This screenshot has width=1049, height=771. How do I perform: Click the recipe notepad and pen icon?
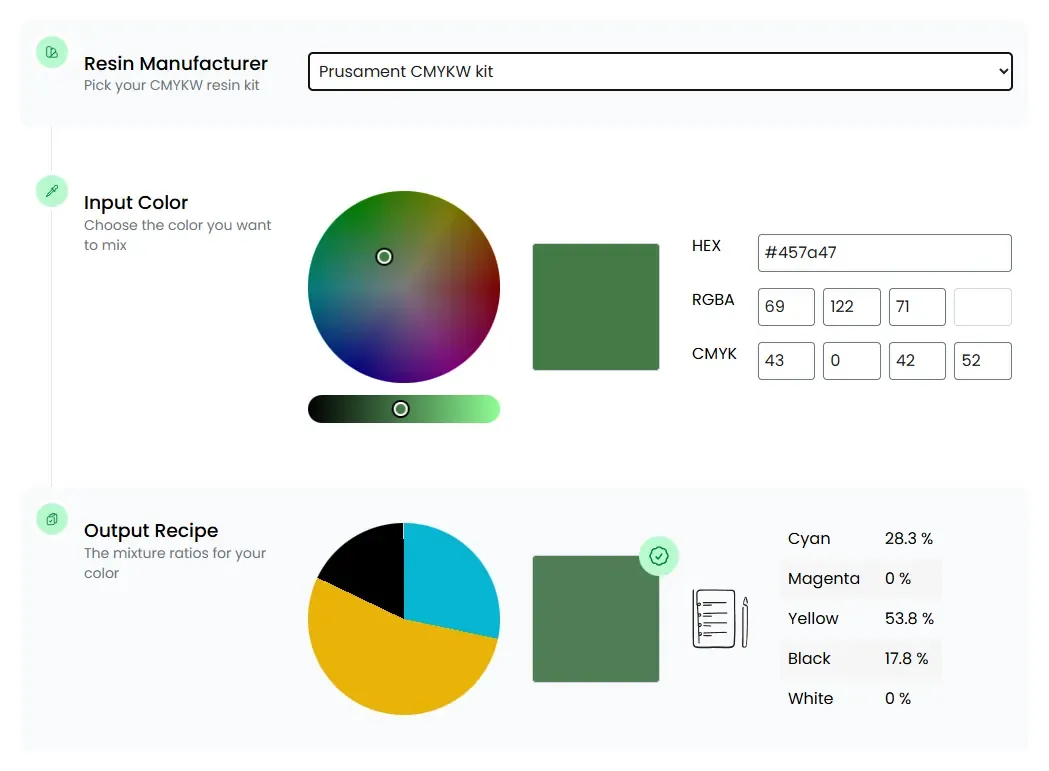pyautogui.click(x=718, y=618)
